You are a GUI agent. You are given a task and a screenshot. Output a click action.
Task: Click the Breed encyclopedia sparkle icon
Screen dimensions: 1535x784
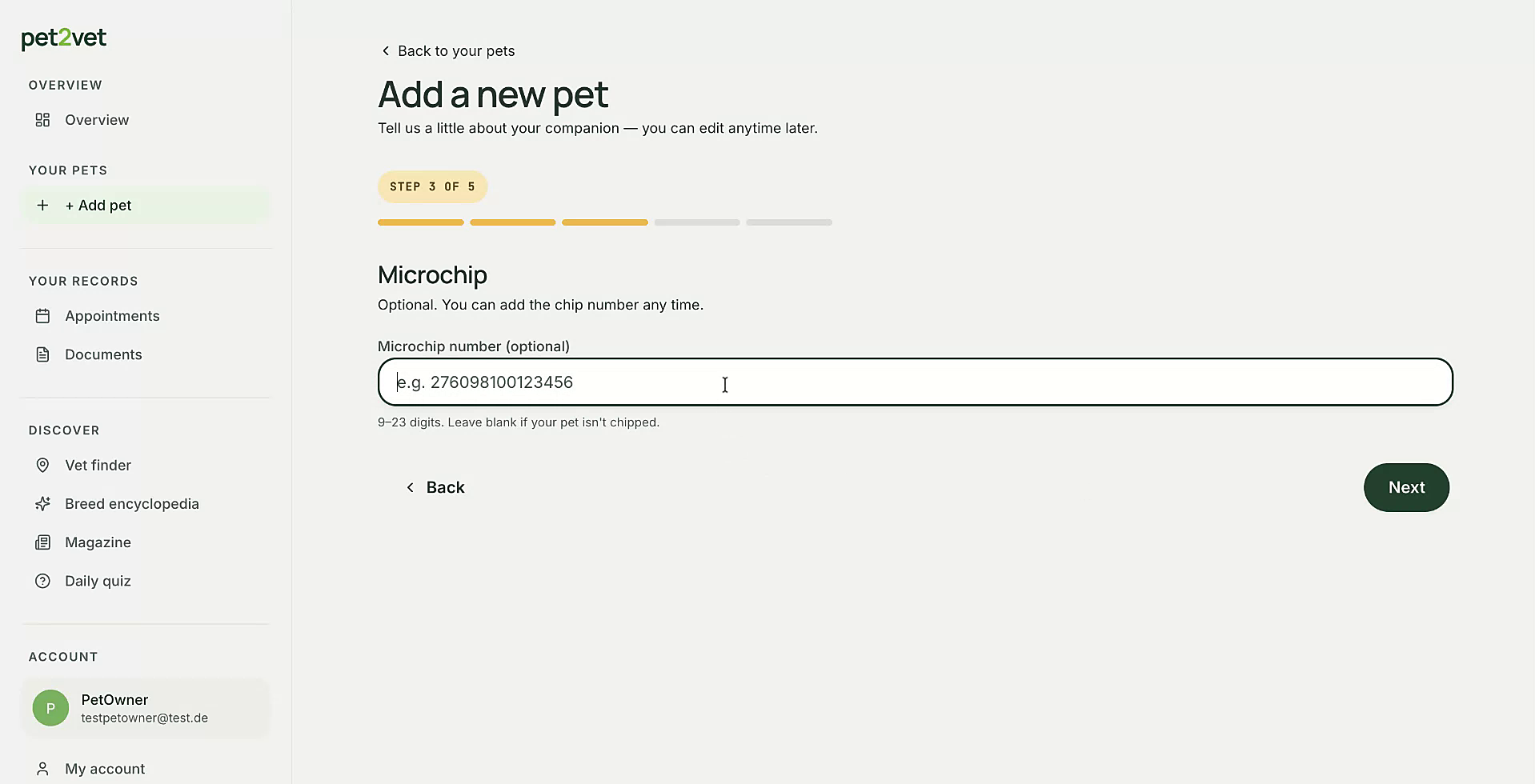point(42,504)
